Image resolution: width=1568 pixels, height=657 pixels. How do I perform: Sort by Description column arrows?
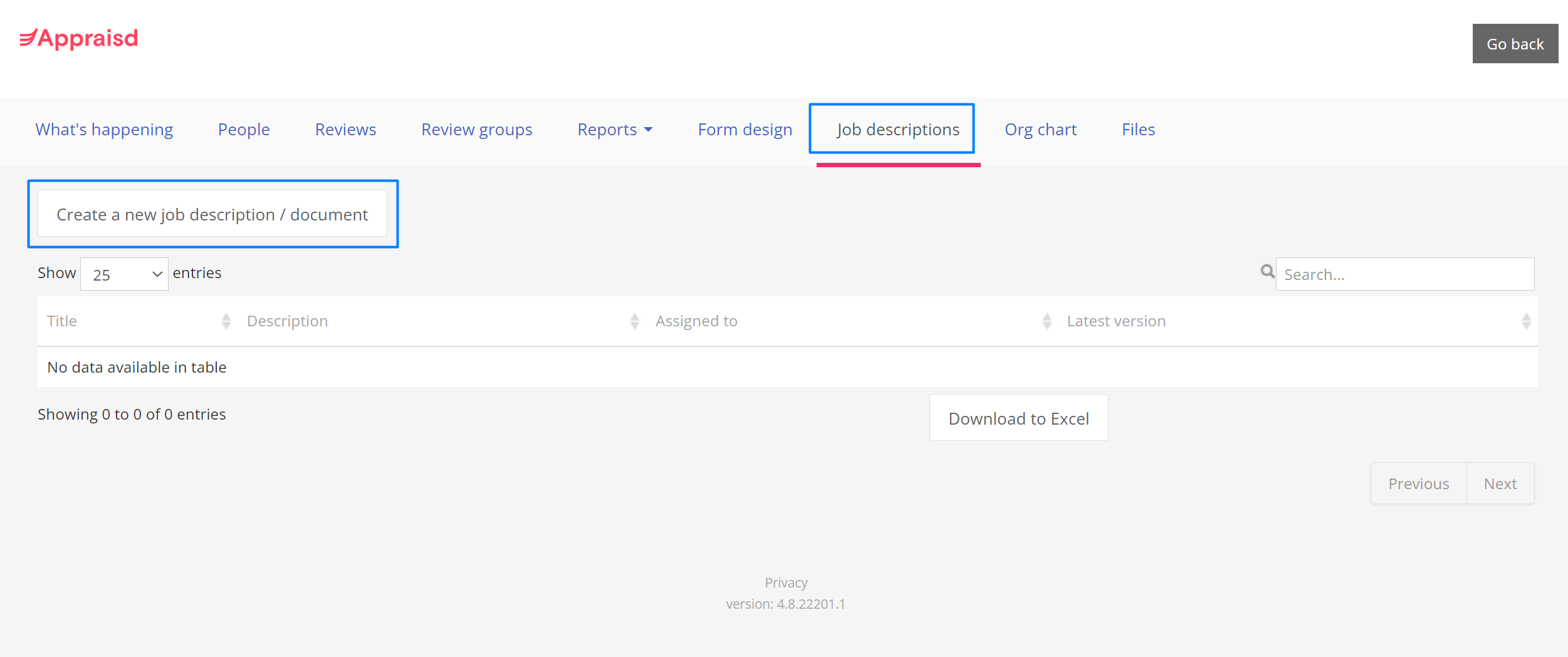[635, 321]
